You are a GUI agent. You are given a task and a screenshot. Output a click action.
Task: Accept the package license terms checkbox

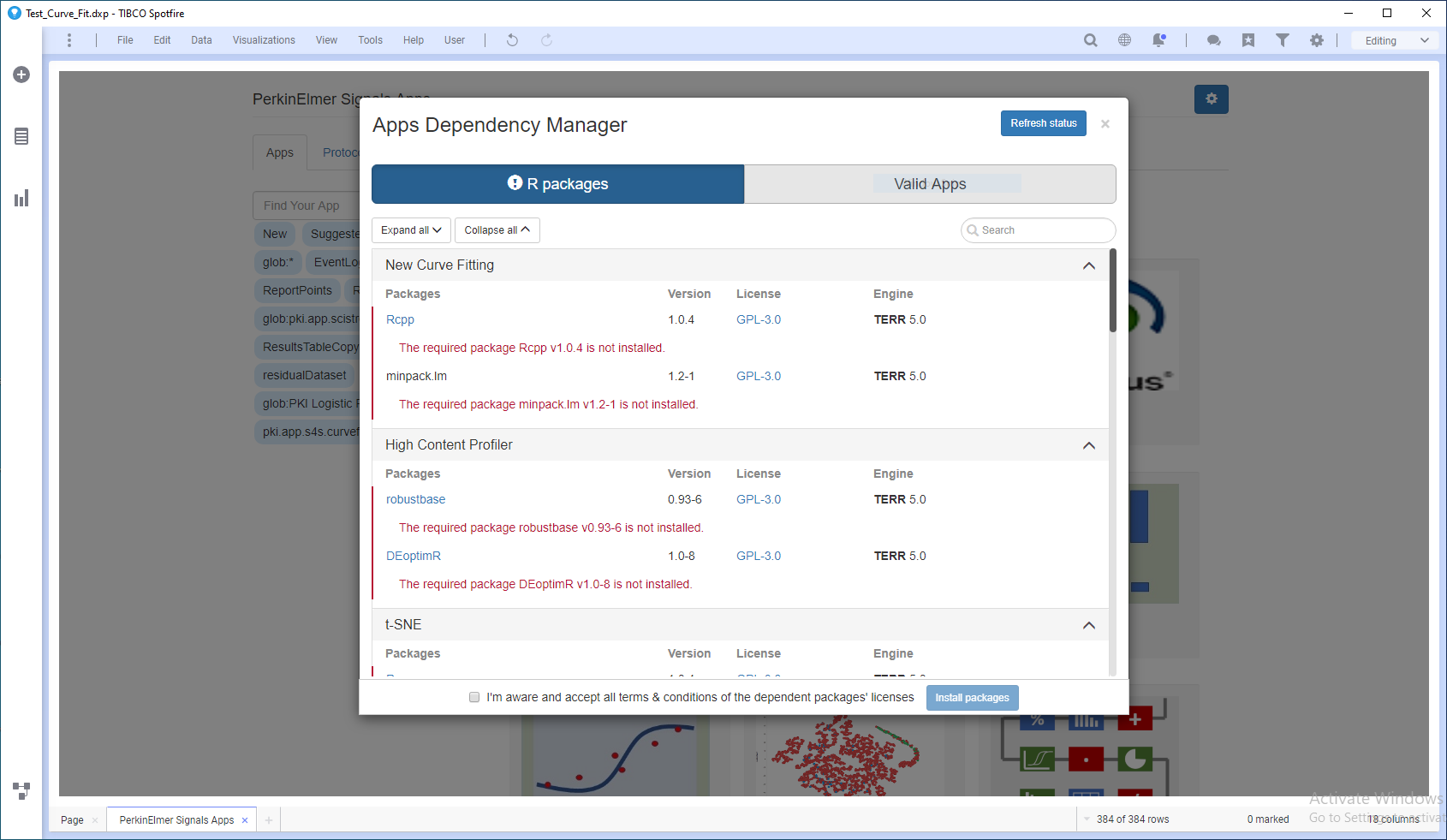[x=474, y=697]
